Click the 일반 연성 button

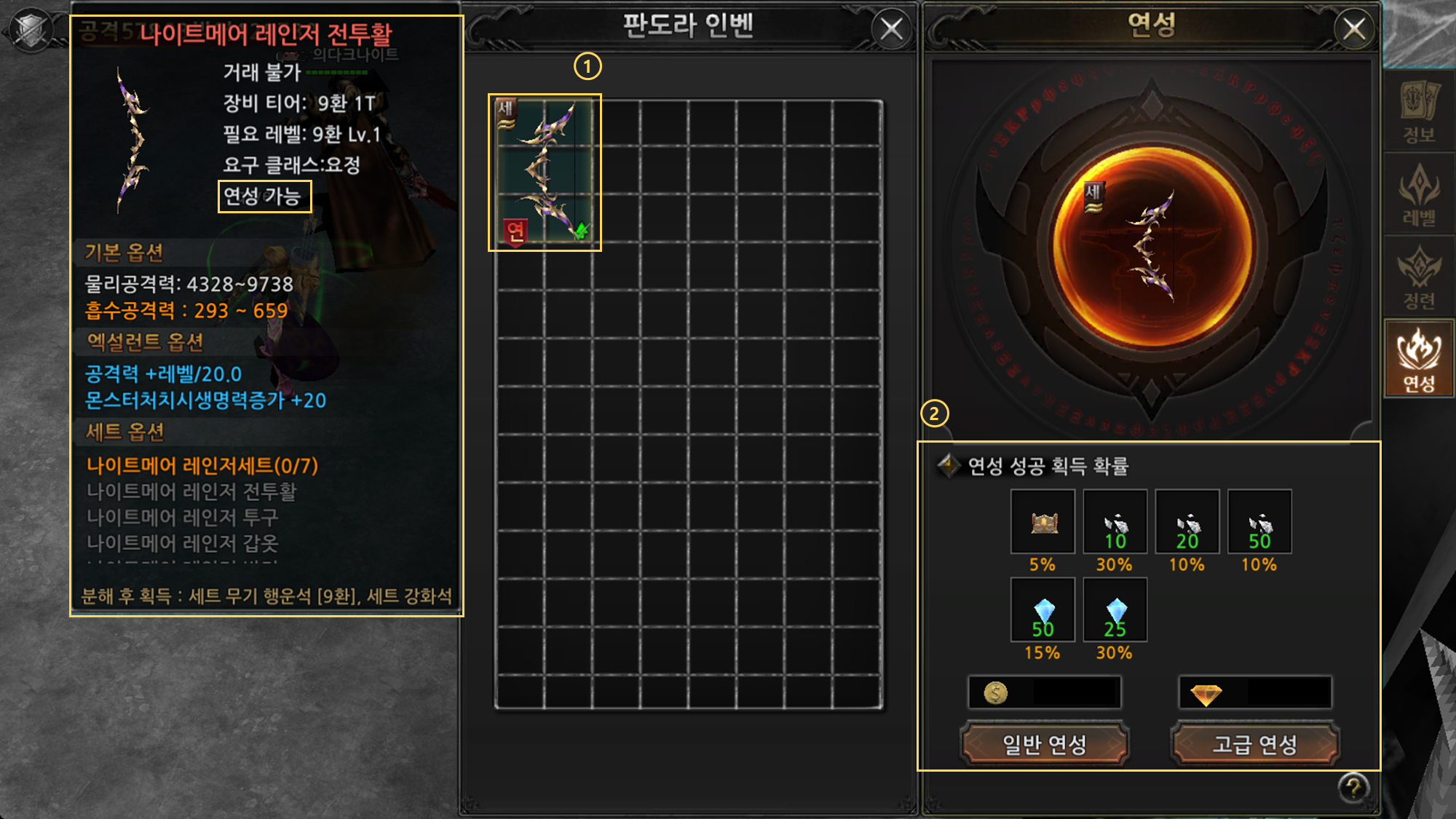tap(1045, 744)
